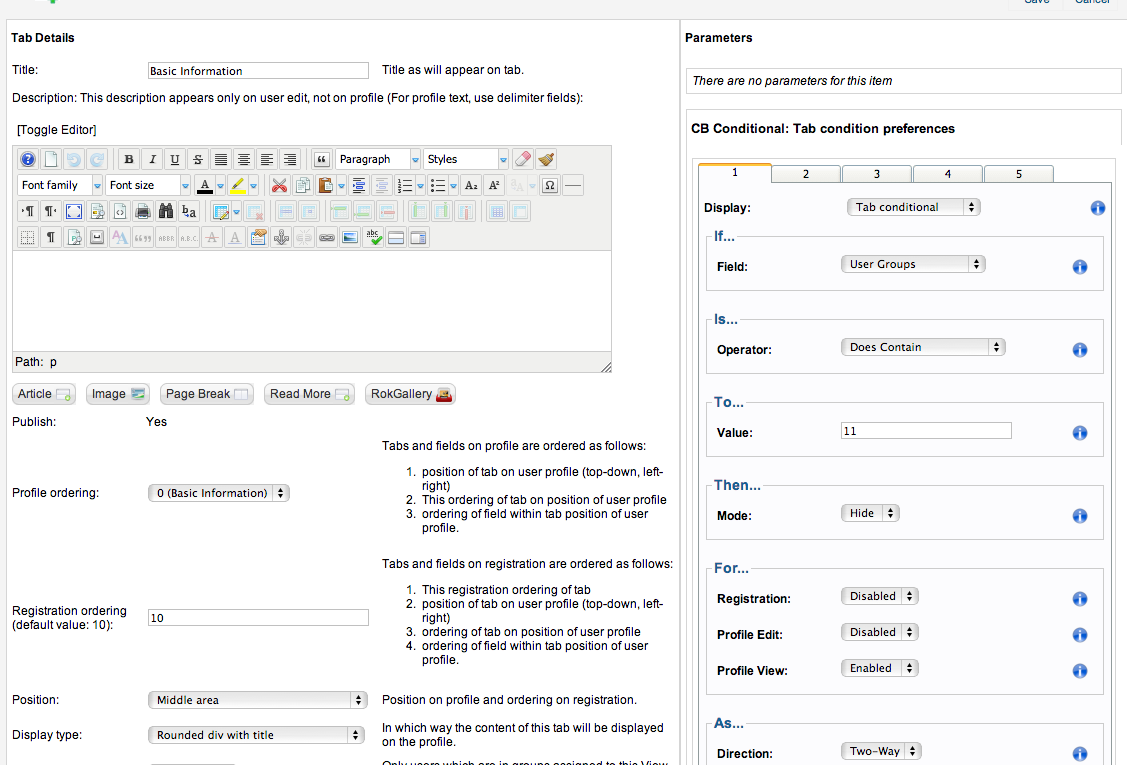Run the spell checker
The height and width of the screenshot is (765, 1127).
[373, 237]
